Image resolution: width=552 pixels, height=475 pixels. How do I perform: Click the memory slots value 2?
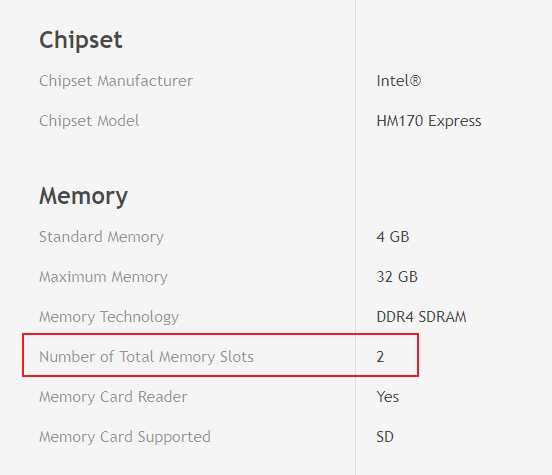[380, 357]
